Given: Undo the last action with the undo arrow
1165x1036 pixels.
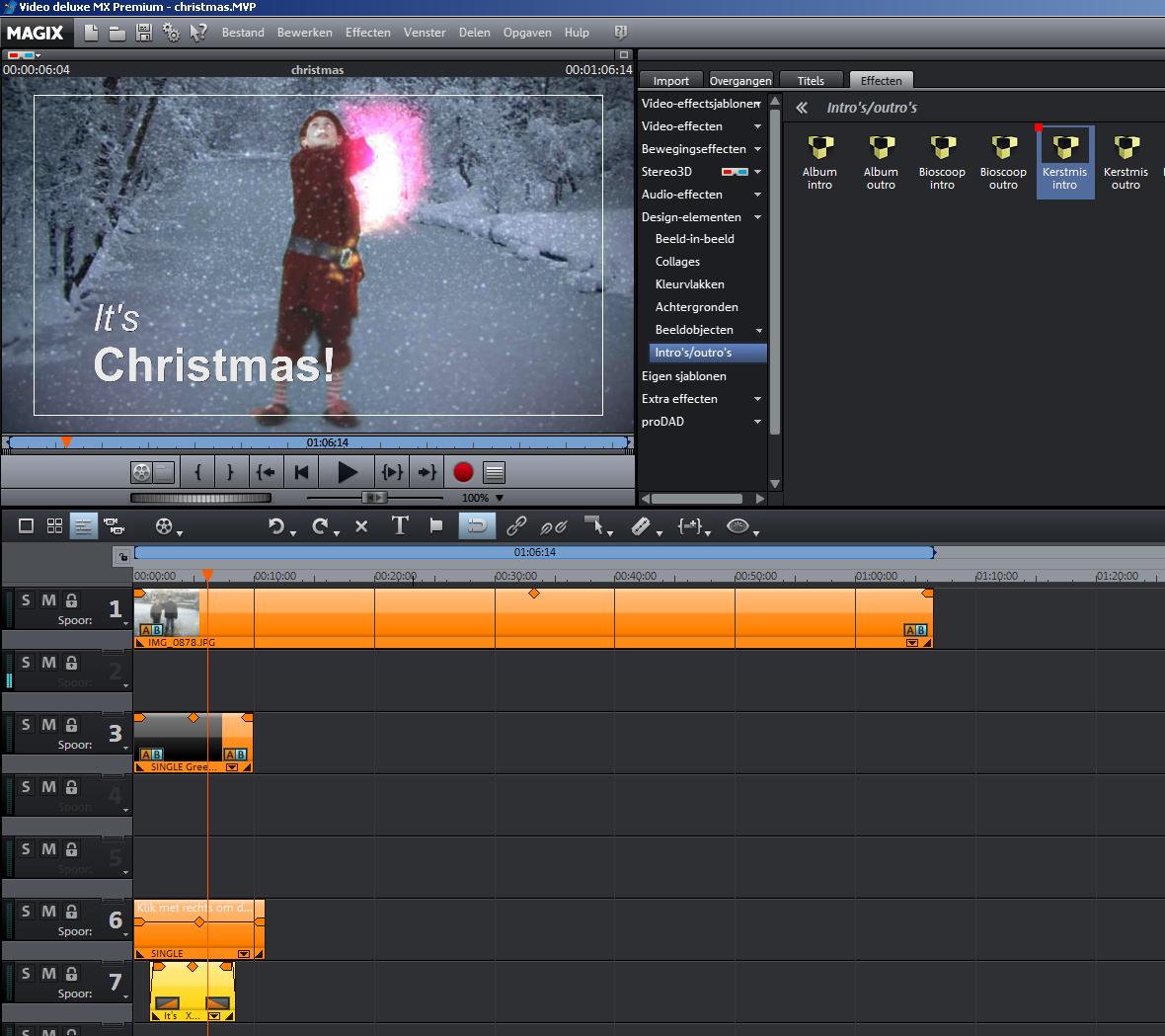Looking at the screenshot, I should click(x=276, y=526).
